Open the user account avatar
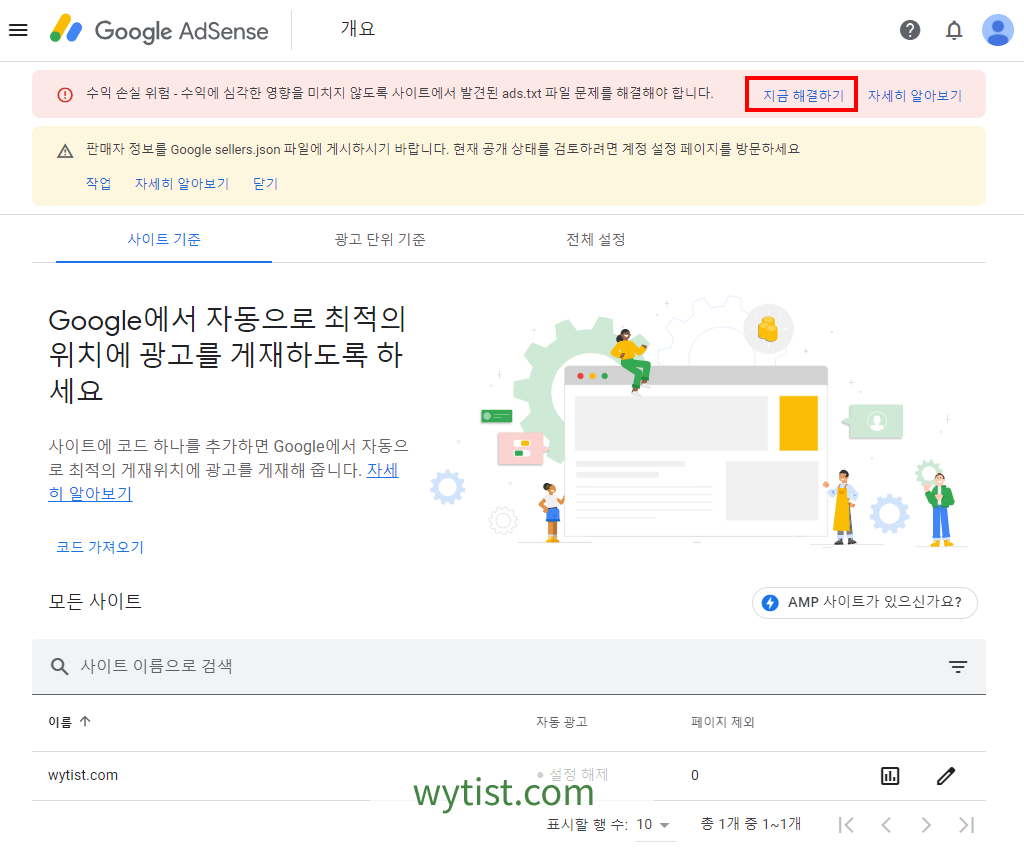The height and width of the screenshot is (855, 1024). [997, 30]
